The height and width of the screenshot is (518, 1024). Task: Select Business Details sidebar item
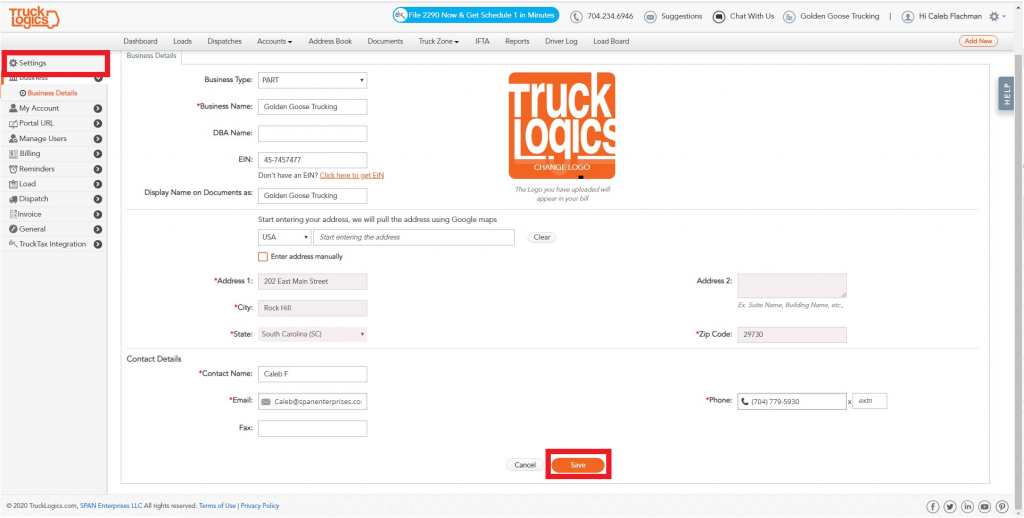click(52, 93)
